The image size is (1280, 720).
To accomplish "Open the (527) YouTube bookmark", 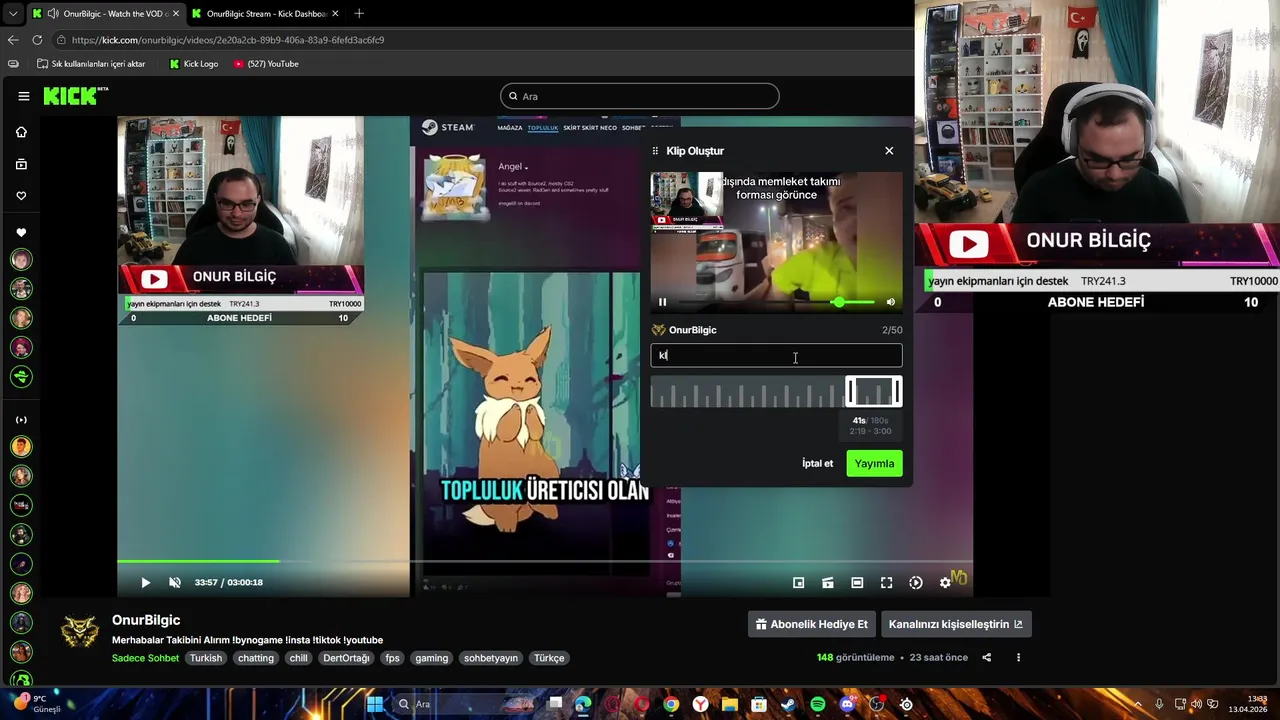I will tap(266, 64).
